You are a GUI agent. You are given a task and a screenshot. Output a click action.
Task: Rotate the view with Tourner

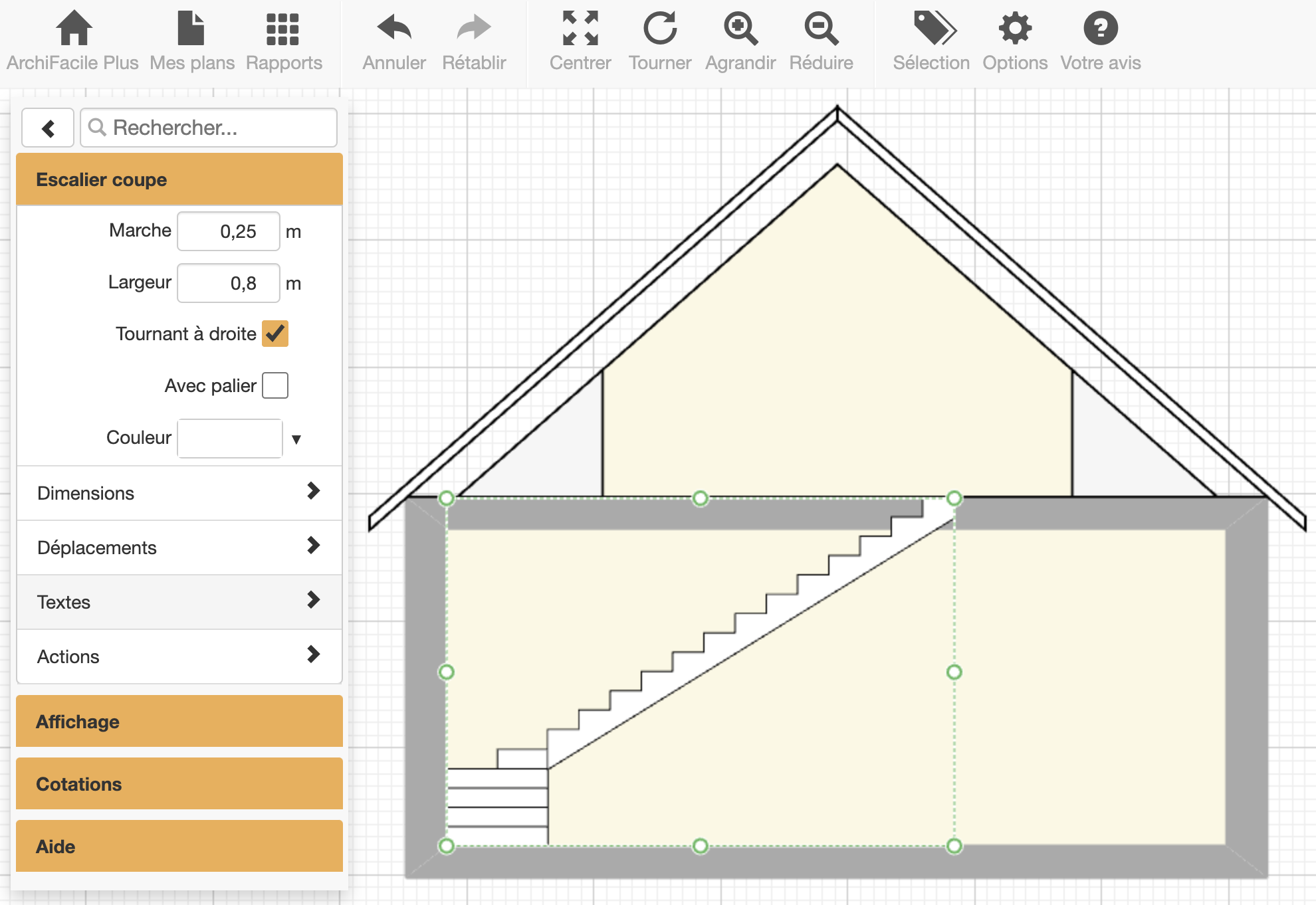659,29
